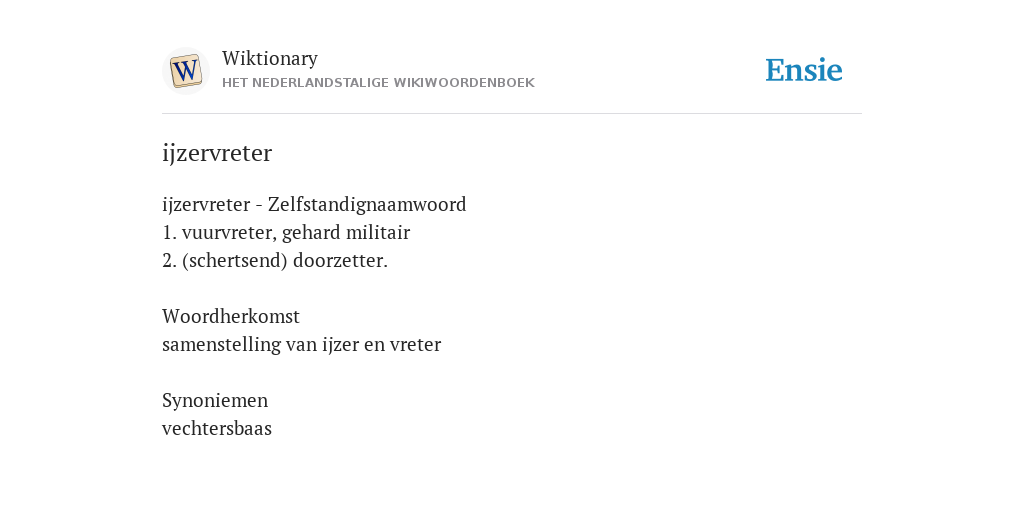Click definition 2 '(schertsend) doorzetter.'
This screenshot has height=512, width=1024.
(x=275, y=261)
